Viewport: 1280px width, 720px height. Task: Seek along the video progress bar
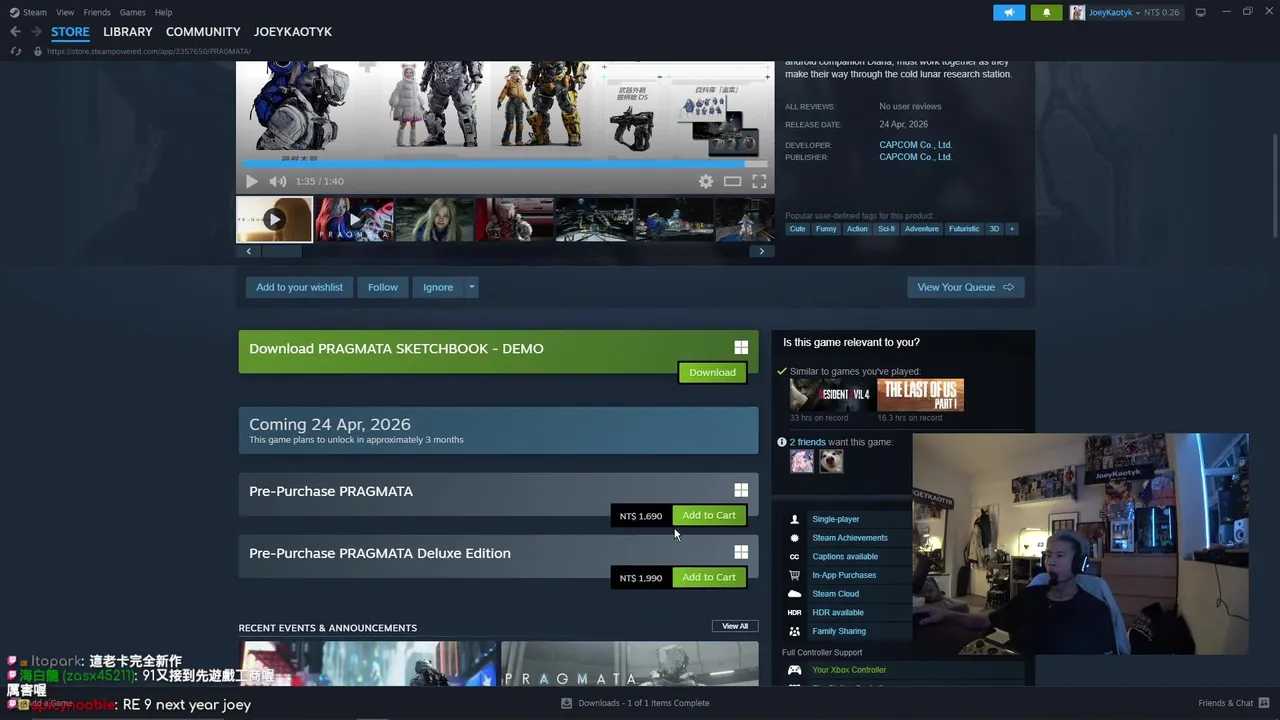click(x=505, y=164)
